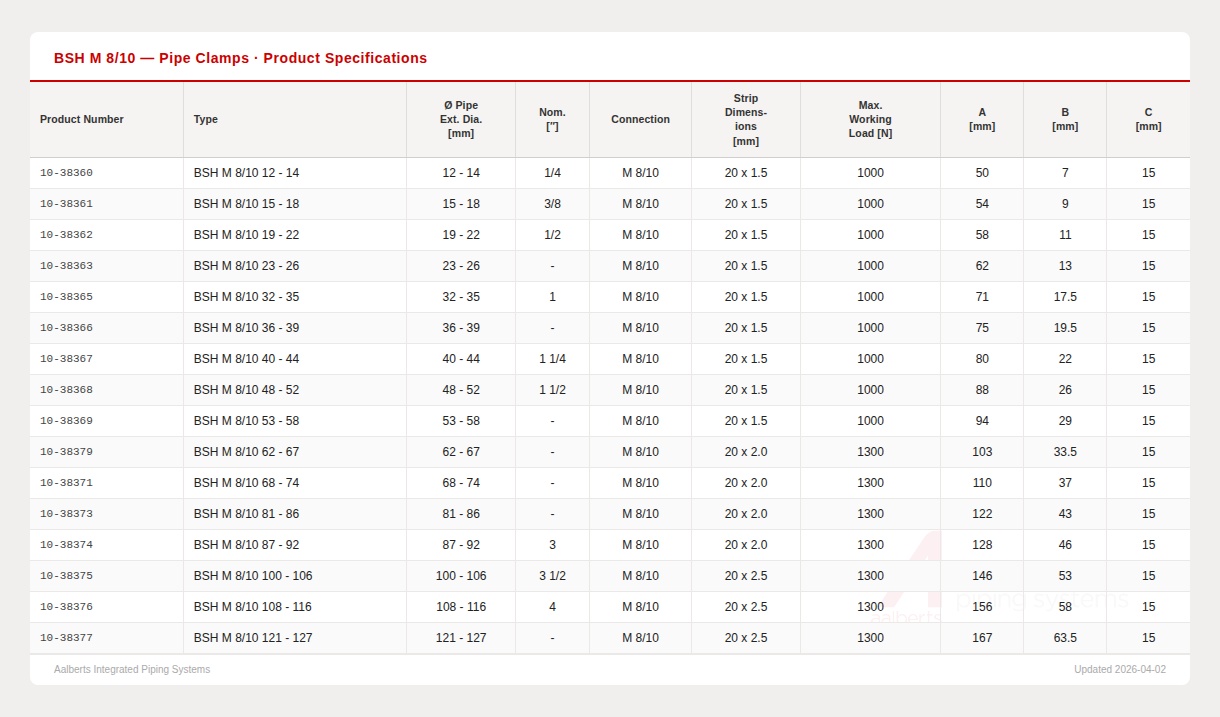Click the Max. Working Load column header
Screen dimensions: 1220x717
870,119
